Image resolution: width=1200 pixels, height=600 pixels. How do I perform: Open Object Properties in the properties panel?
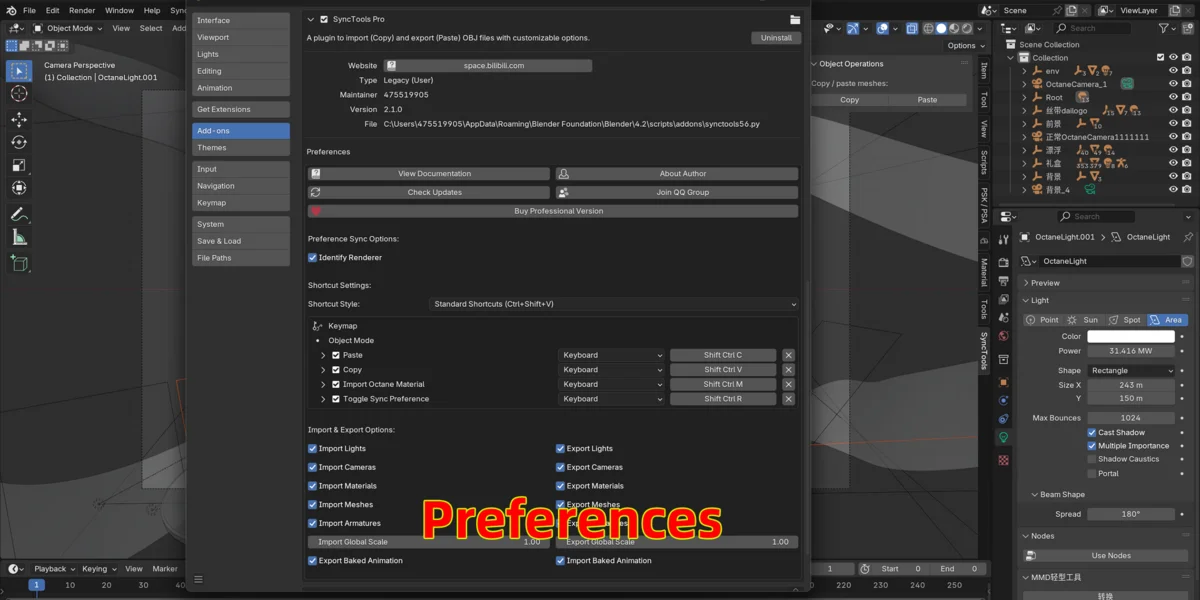(x=1005, y=379)
